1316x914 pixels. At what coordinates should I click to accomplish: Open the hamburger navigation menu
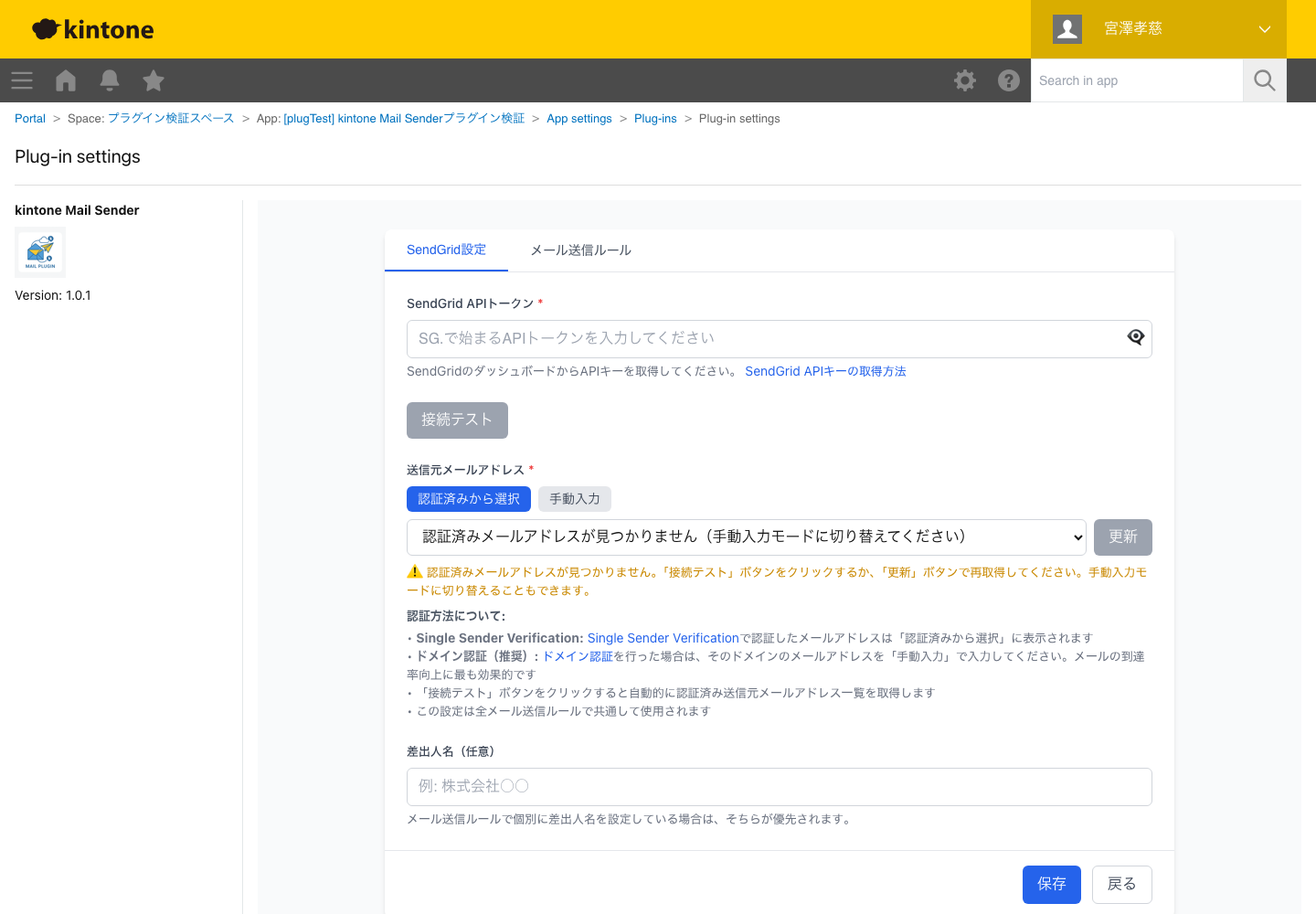coord(22,80)
